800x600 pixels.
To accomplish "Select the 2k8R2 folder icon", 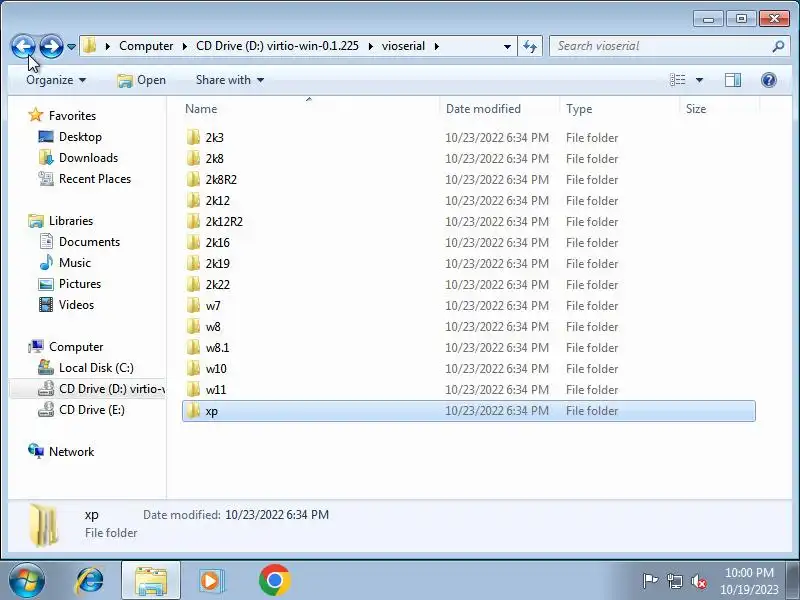I will (193, 179).
